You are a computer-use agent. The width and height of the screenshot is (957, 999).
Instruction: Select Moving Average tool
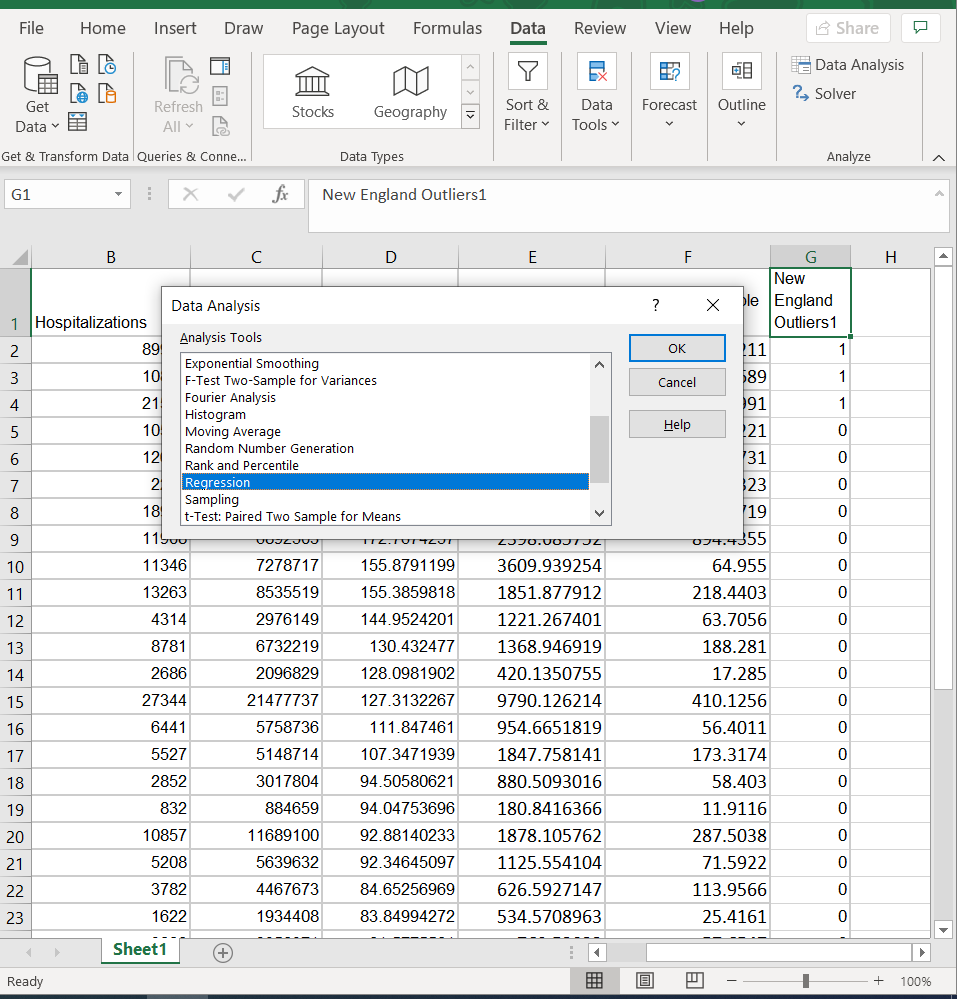coord(233,431)
